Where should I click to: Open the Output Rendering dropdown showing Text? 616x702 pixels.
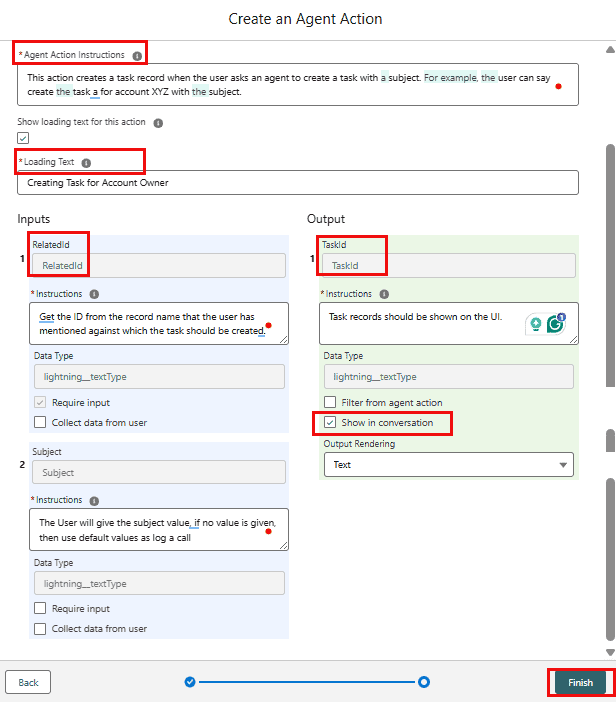pyautogui.click(x=449, y=465)
